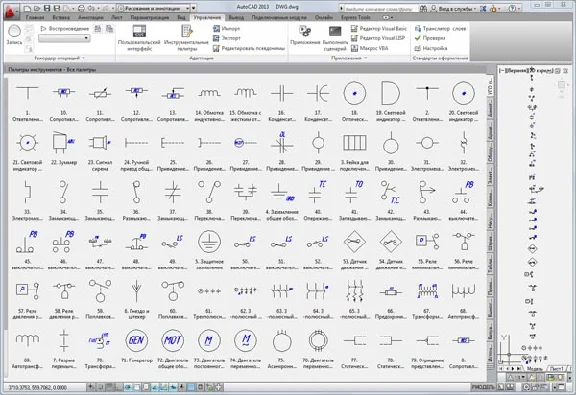This screenshot has height=395, width=576.
Task: Click the Приложения load button
Action: 305,36
